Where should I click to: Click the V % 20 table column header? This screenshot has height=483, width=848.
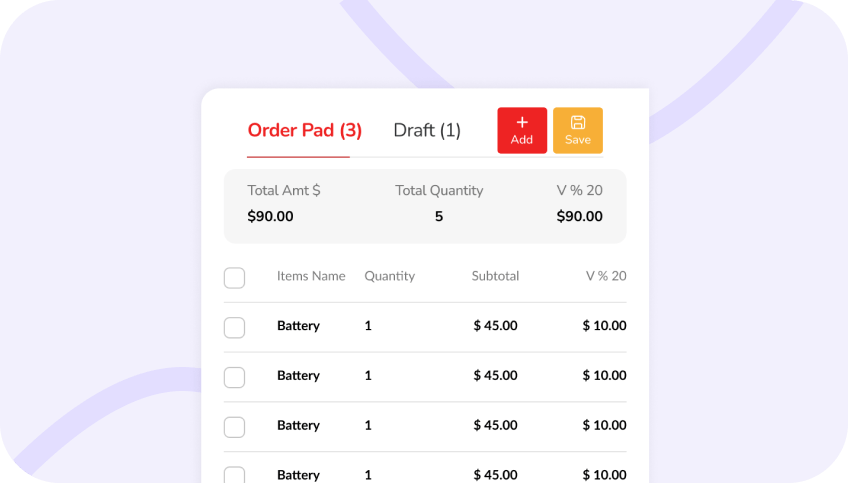point(606,276)
